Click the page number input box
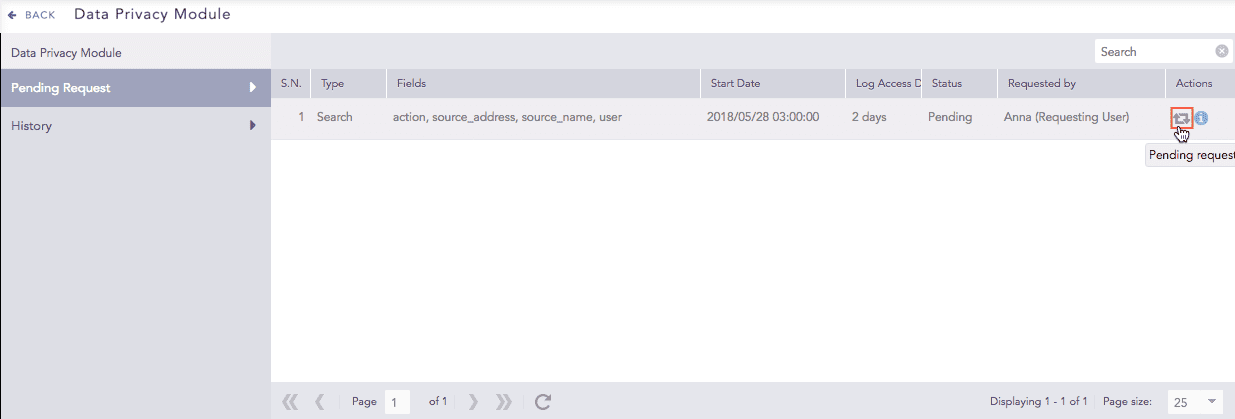Screen dimensions: 1235x419 point(398,402)
